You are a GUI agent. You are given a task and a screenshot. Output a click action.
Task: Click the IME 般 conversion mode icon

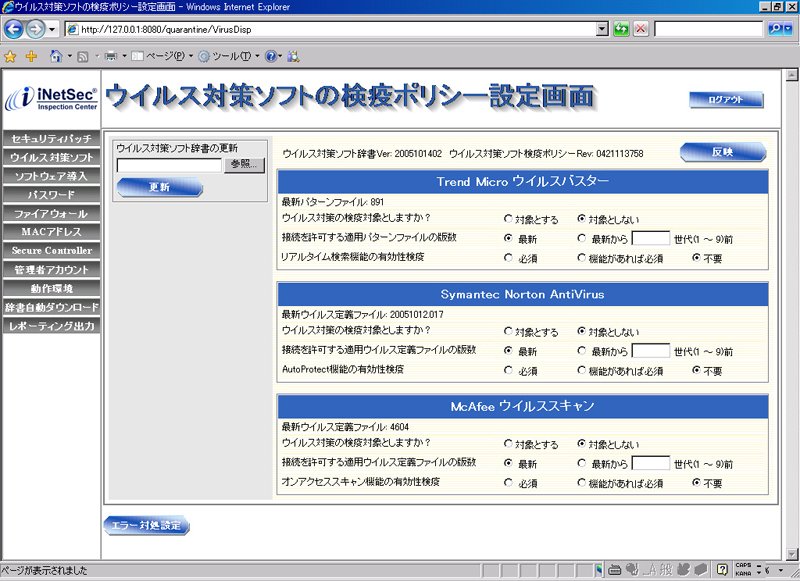coord(666,569)
